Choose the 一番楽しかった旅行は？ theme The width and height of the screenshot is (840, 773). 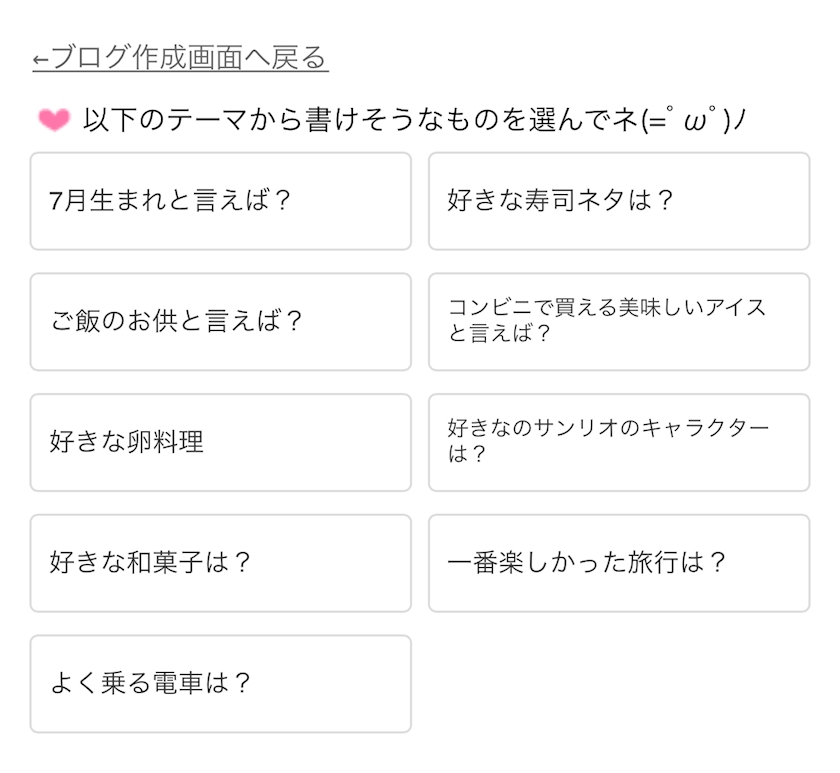618,563
